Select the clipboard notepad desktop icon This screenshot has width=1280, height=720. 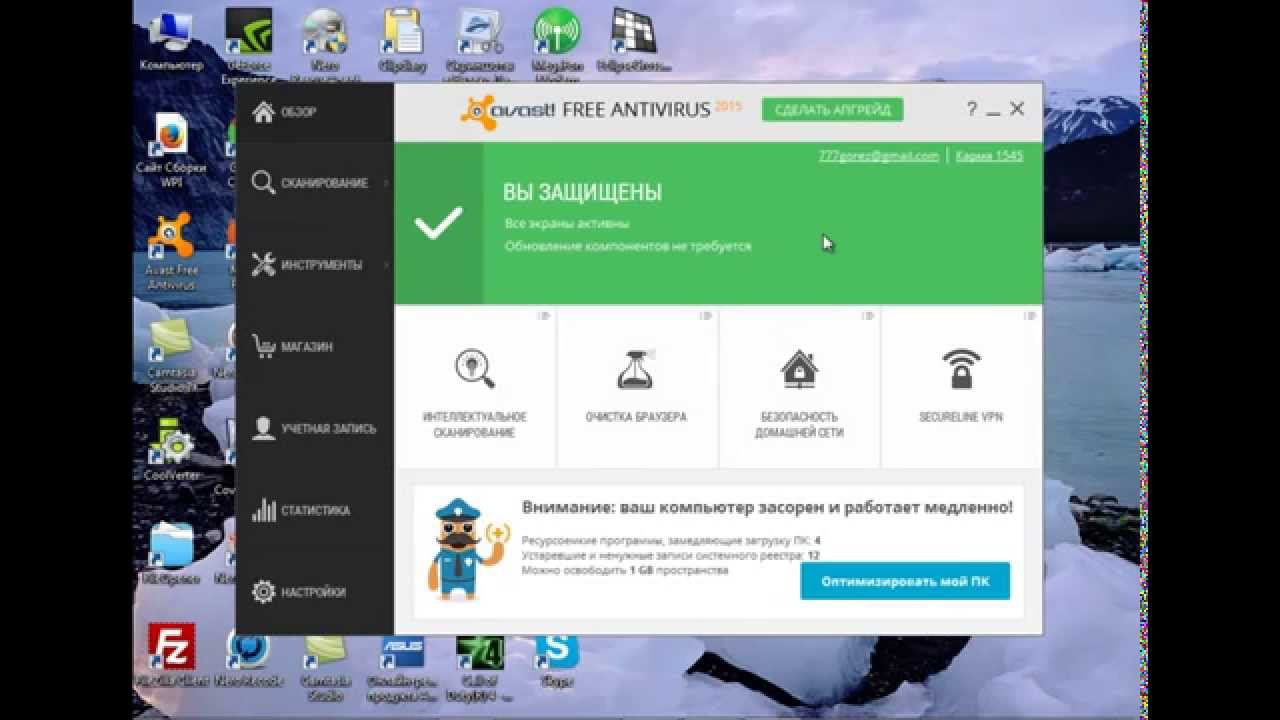point(403,42)
